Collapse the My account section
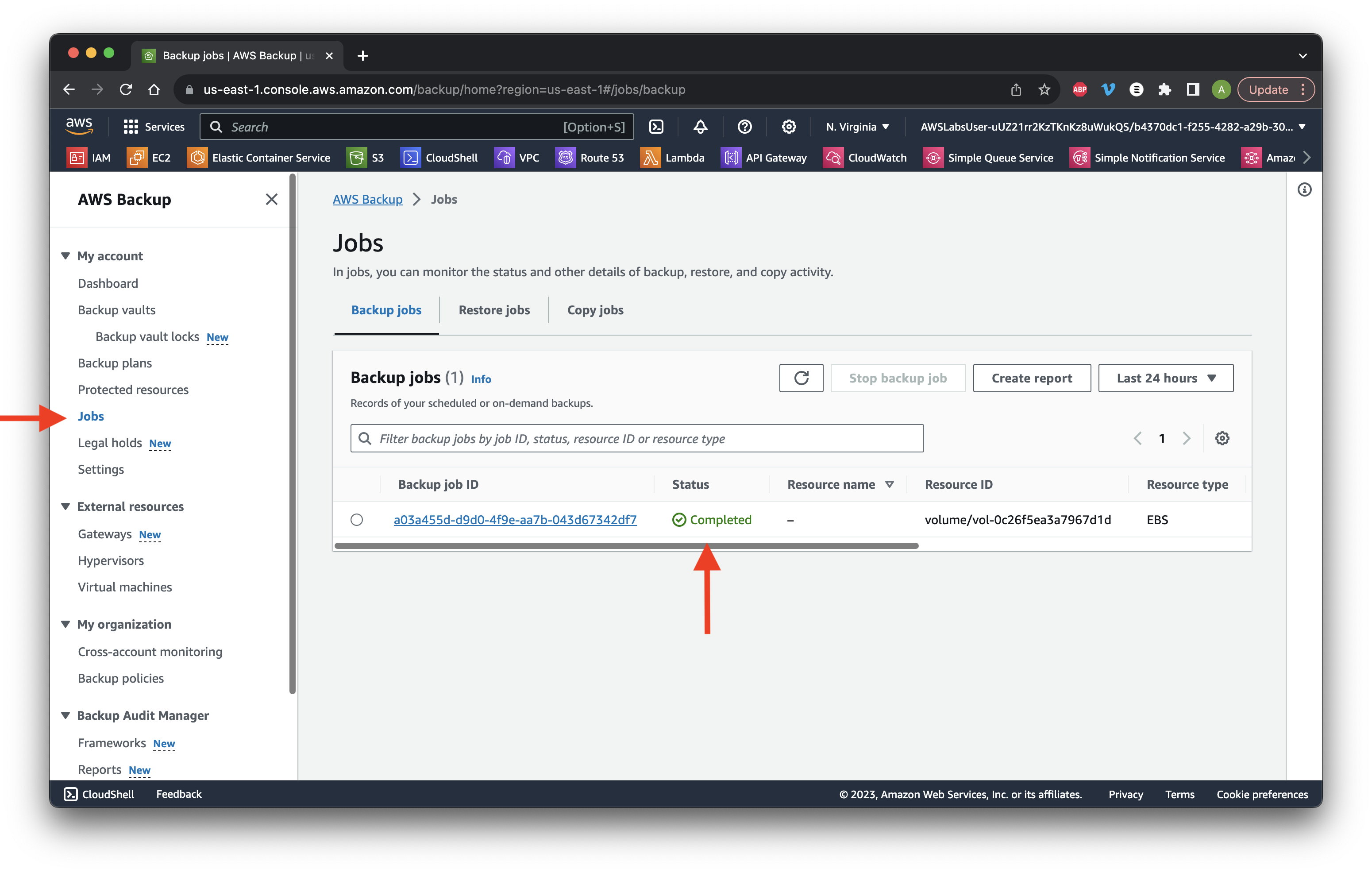Screen dimensions: 1372x873 coord(65,256)
